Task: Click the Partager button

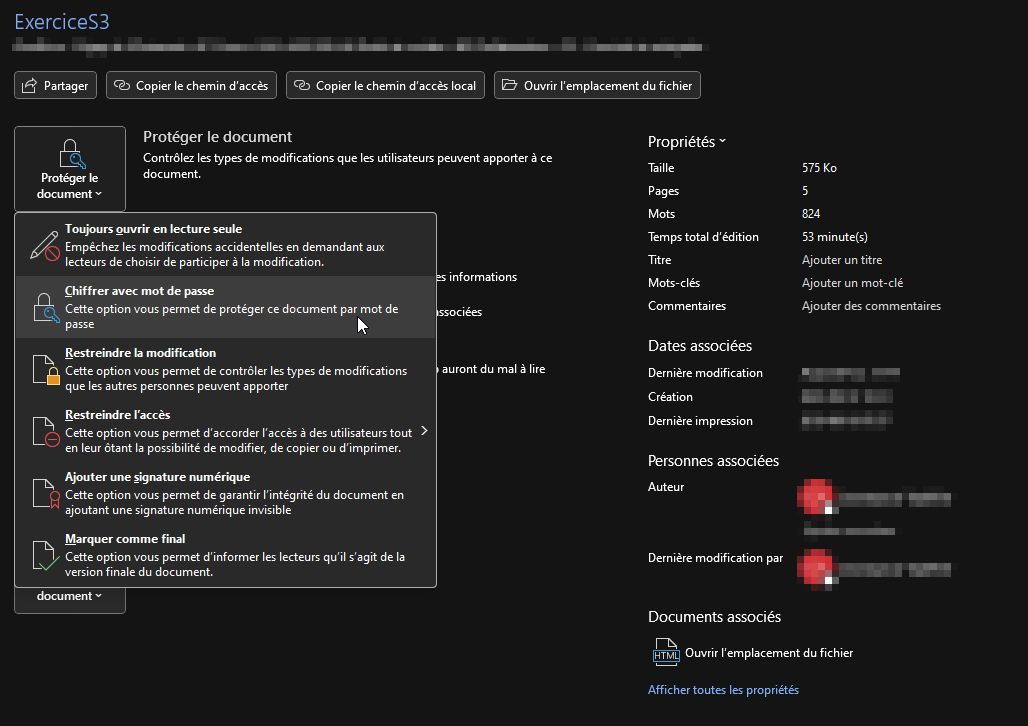Action: (x=55, y=86)
